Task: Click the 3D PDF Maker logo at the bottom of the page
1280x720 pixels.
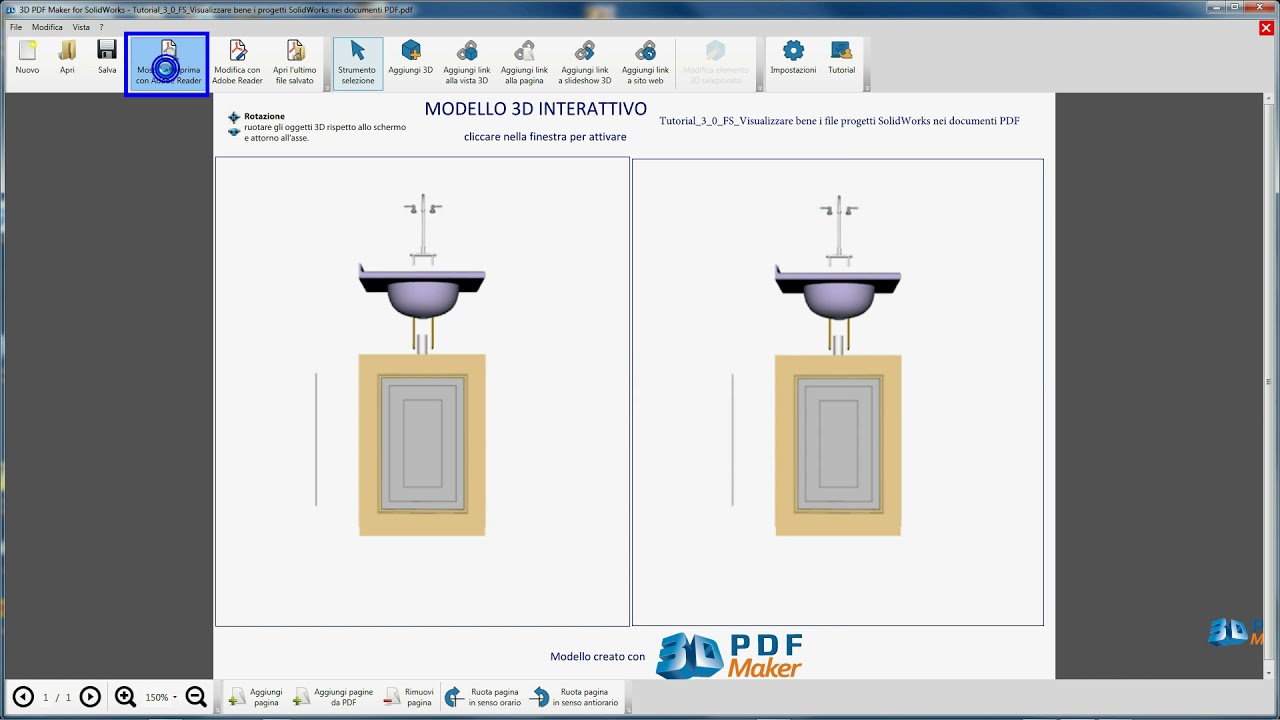Action: 729,656
